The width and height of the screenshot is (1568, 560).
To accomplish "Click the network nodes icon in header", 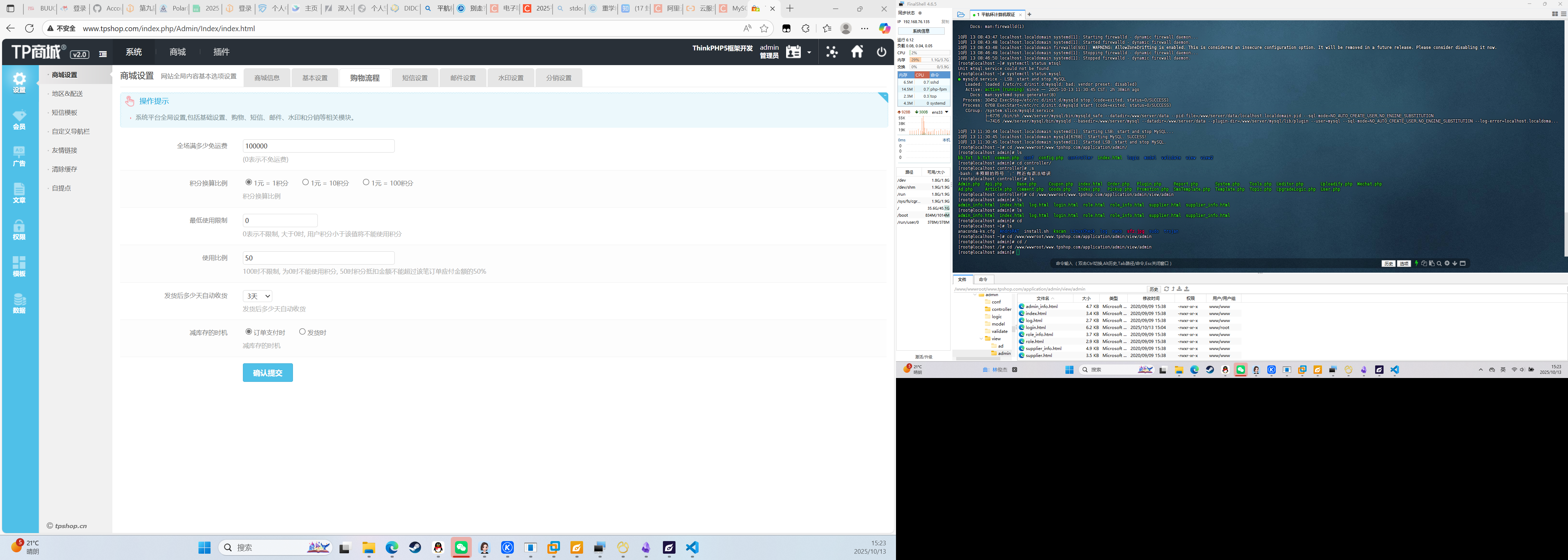I will pyautogui.click(x=832, y=52).
